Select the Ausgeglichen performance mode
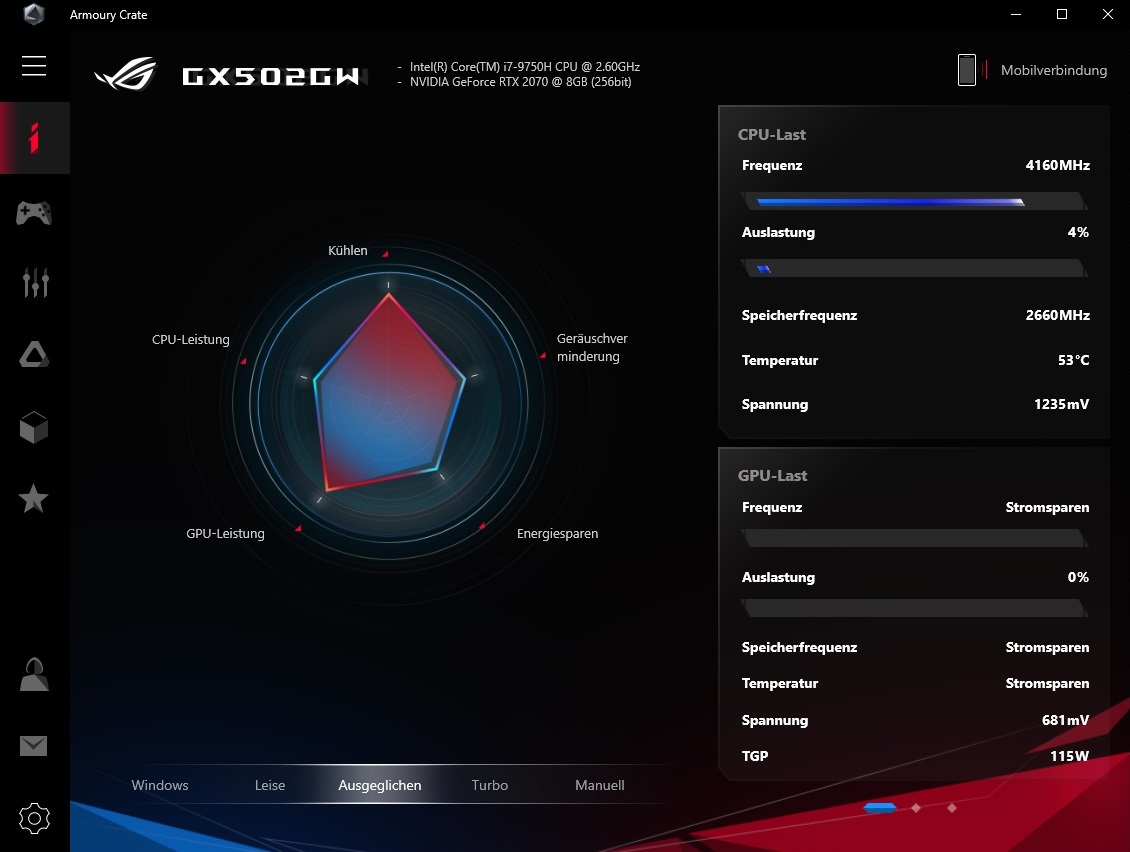The image size is (1130, 852). click(380, 785)
